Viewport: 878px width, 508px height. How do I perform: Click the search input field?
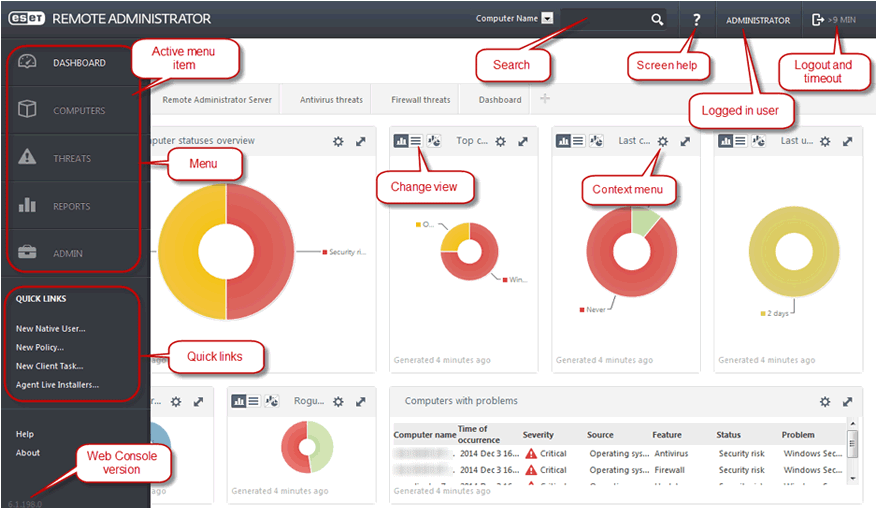tap(605, 19)
